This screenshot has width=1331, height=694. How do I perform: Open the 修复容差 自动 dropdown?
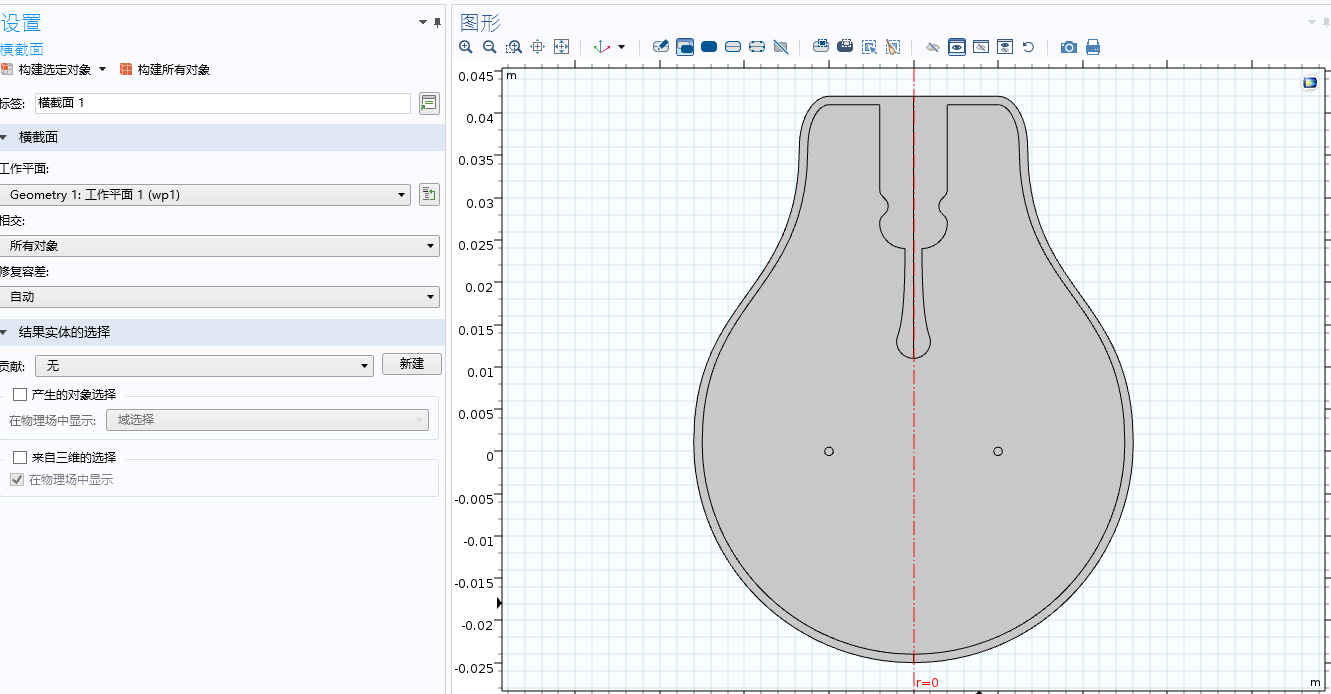[220, 297]
